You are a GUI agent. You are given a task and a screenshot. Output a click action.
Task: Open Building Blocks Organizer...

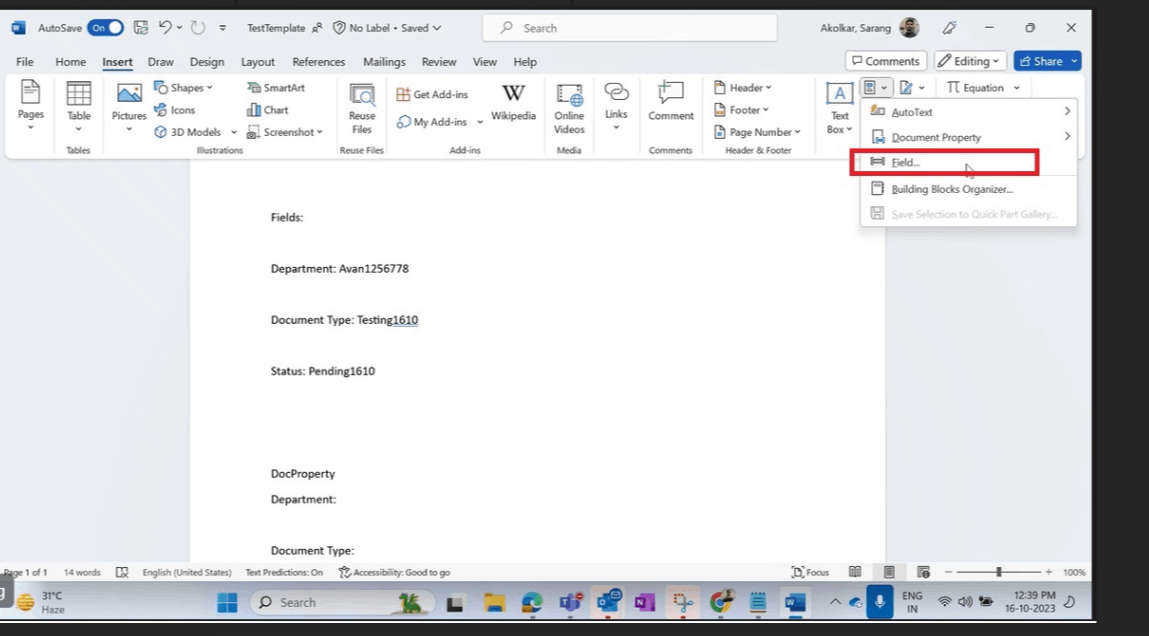coord(969,189)
